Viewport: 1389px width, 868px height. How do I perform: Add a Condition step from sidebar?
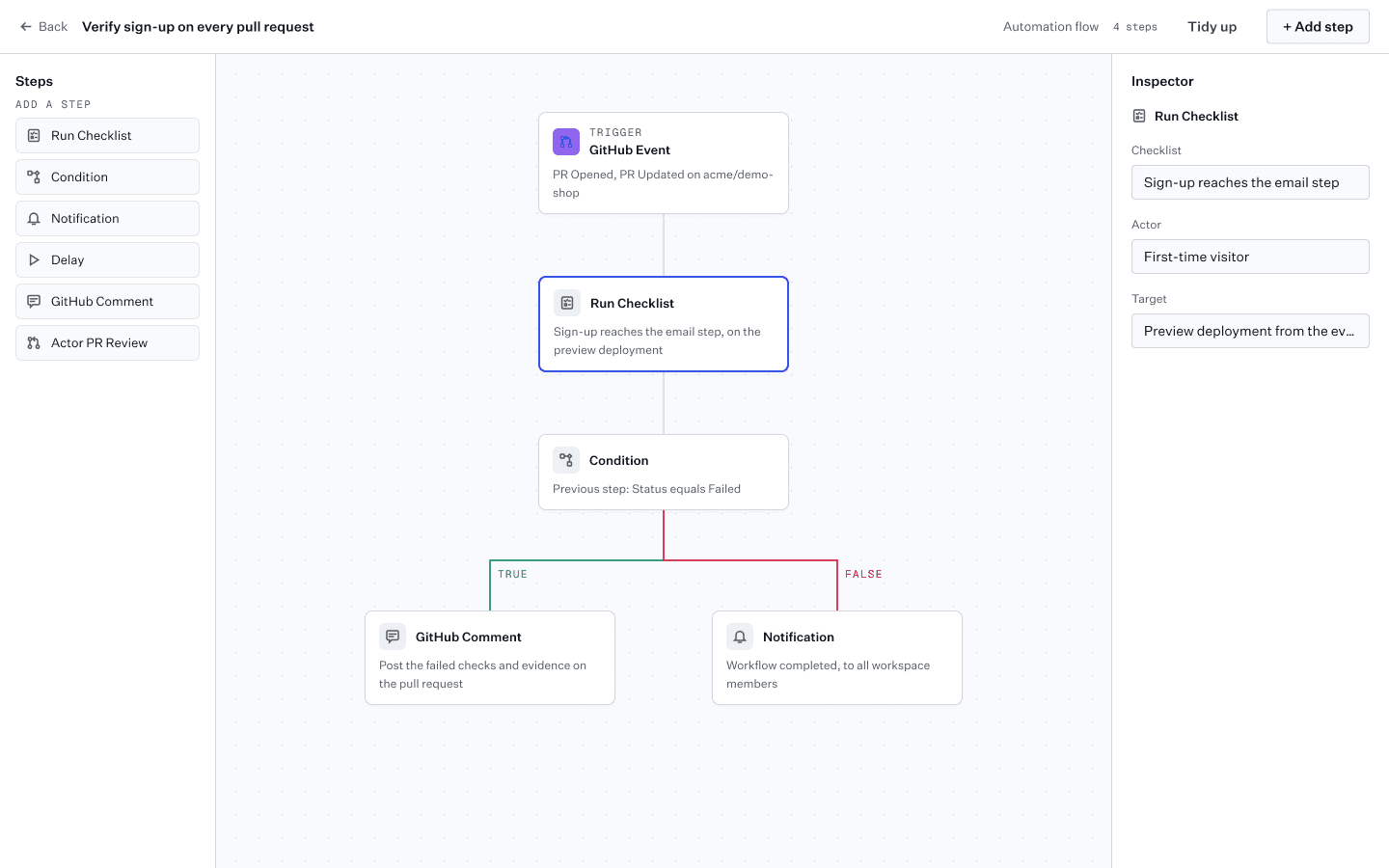tap(107, 177)
